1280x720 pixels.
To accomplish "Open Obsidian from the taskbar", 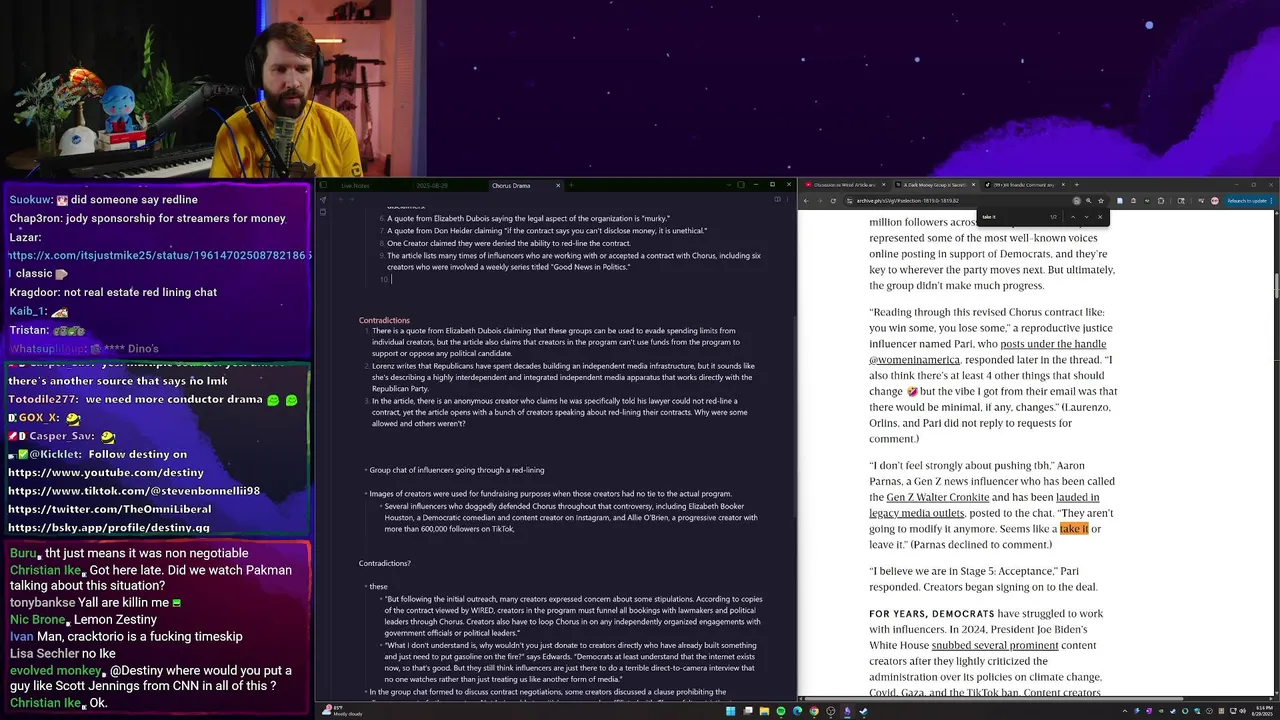I will (847, 711).
